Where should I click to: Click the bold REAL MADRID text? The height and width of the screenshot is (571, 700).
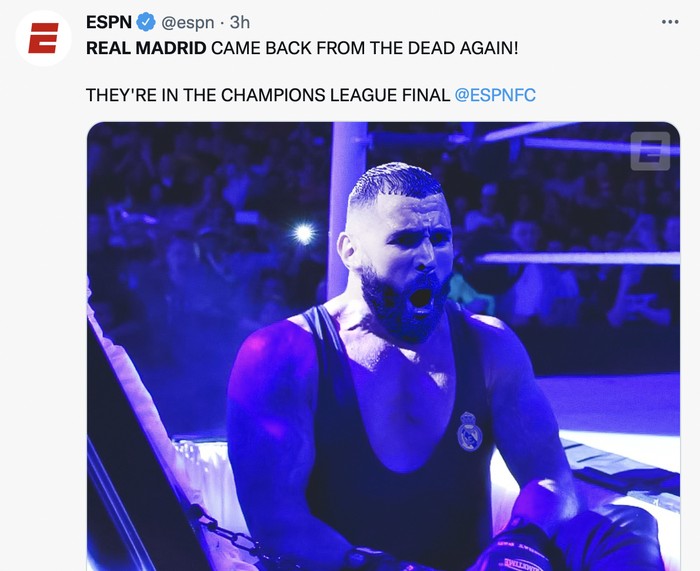tap(146, 48)
